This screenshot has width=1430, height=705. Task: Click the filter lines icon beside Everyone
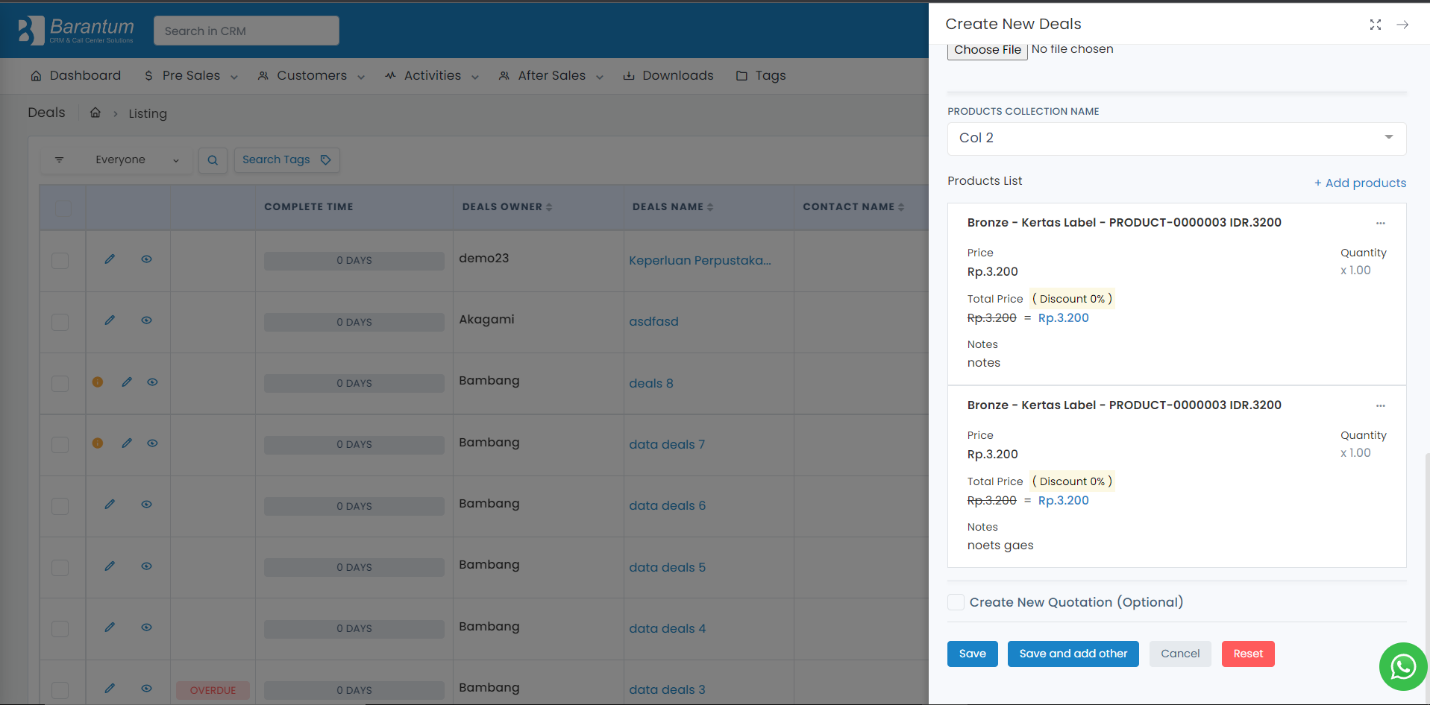(59, 160)
